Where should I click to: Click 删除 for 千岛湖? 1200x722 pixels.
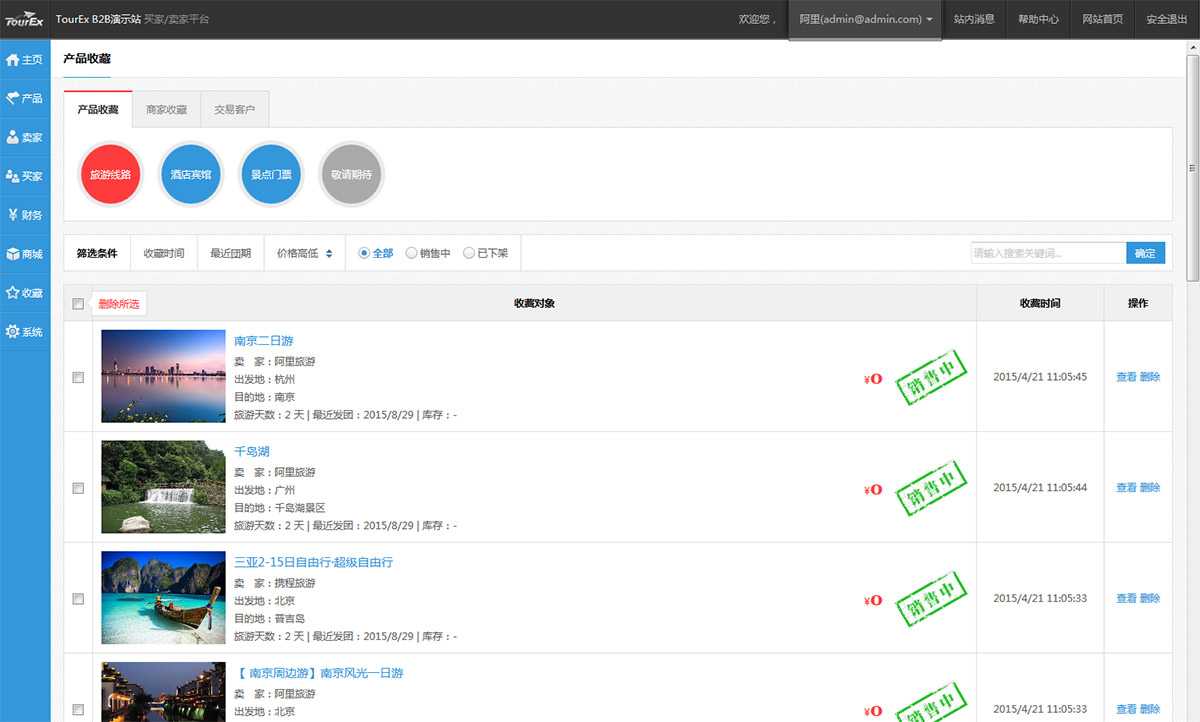tap(1150, 488)
